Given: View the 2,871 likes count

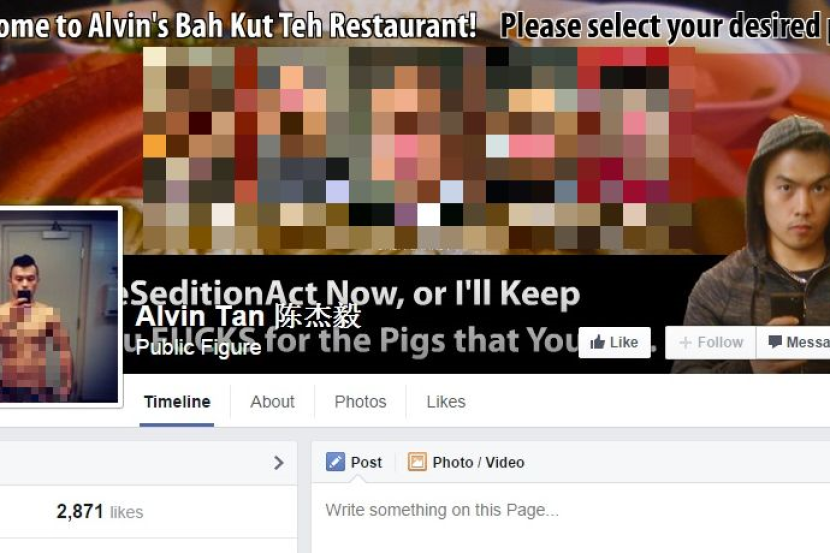Looking at the screenshot, I should coord(100,512).
